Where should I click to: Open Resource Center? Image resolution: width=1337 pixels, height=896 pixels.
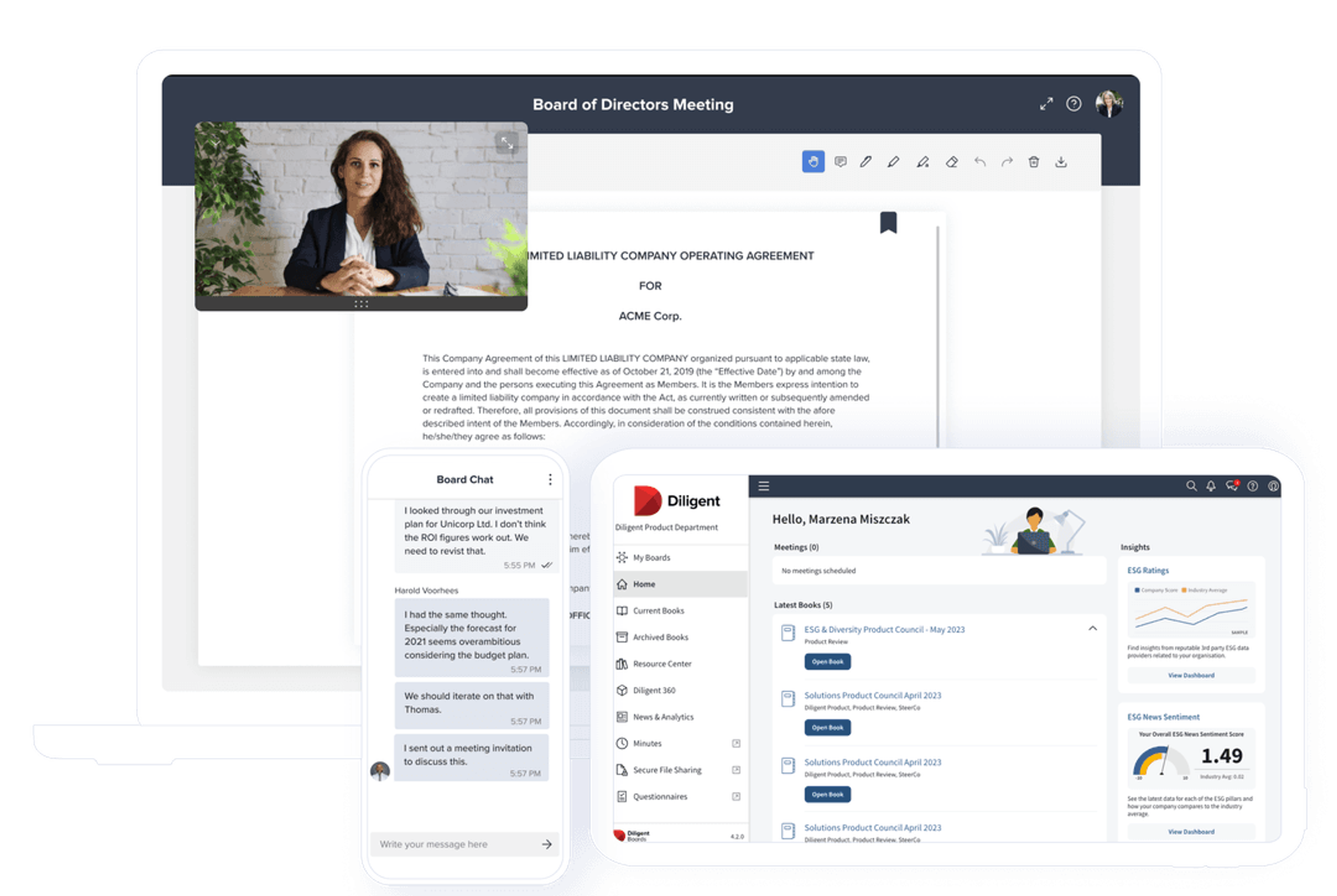[680, 664]
